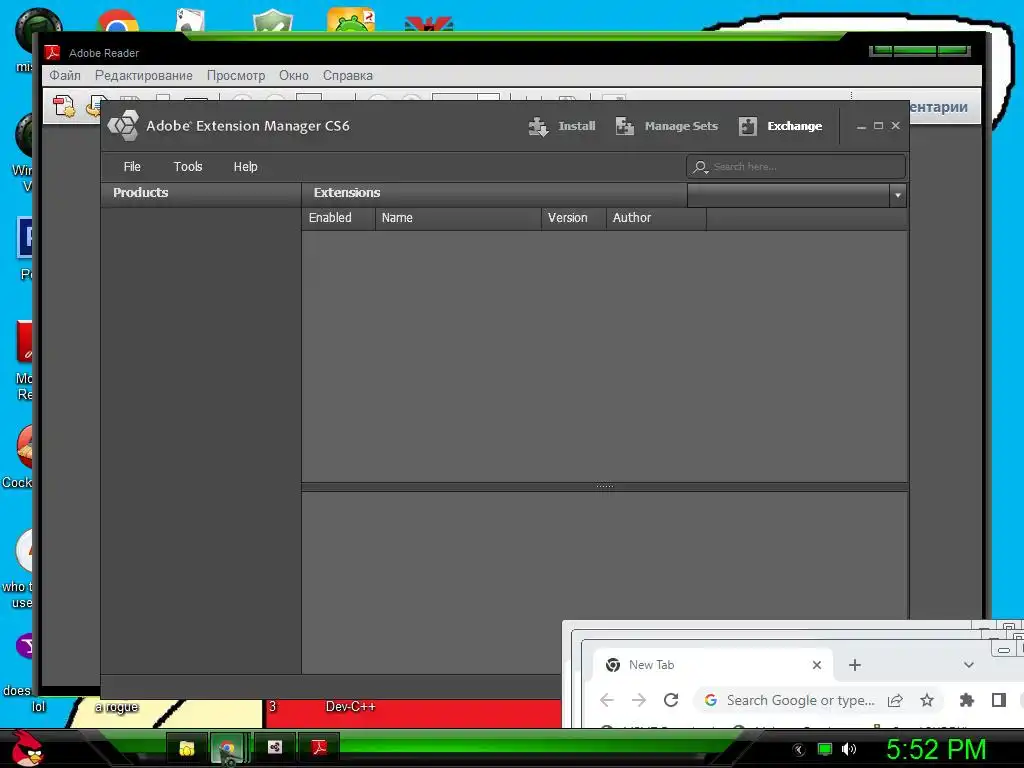The width and height of the screenshot is (1024, 768).
Task: Click the pane splitter grip dots
Action: point(605,486)
